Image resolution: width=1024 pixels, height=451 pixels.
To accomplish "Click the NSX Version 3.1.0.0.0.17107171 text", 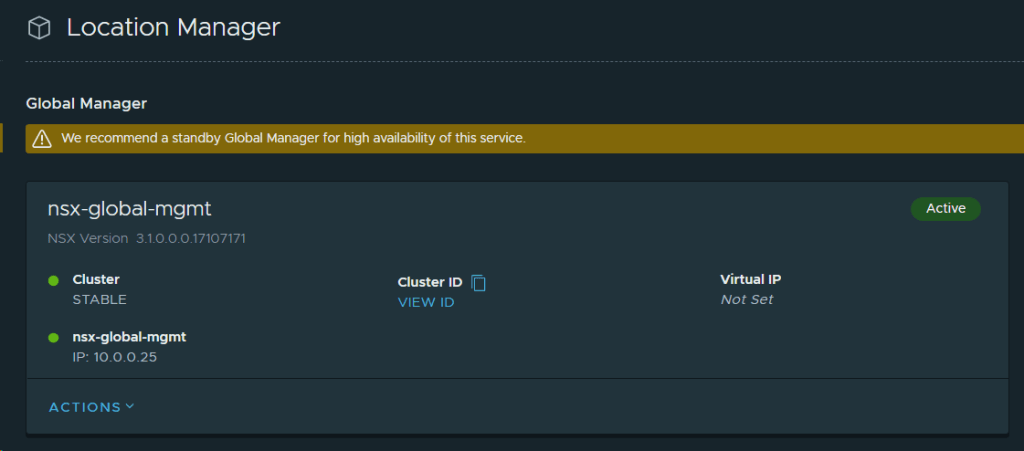I will click(x=147, y=239).
